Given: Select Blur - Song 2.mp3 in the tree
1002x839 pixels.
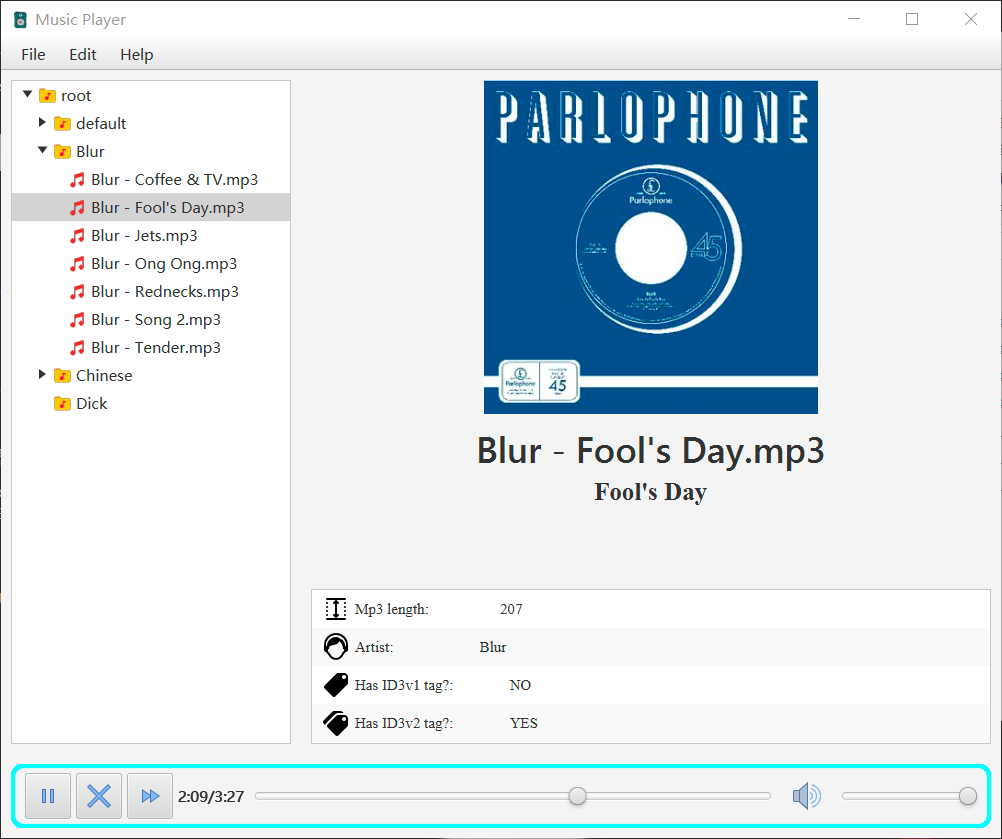Looking at the screenshot, I should click(155, 320).
